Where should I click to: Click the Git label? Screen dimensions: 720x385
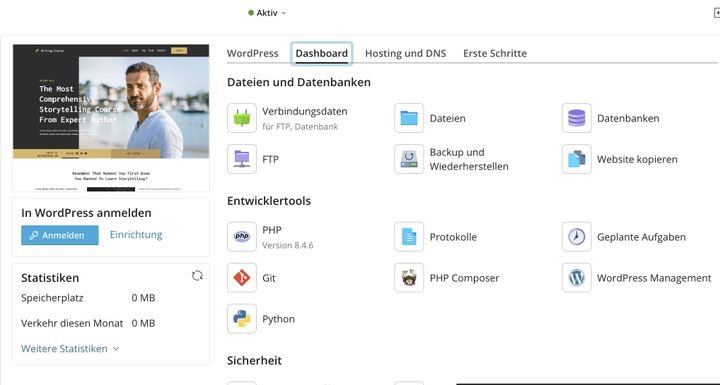(269, 278)
